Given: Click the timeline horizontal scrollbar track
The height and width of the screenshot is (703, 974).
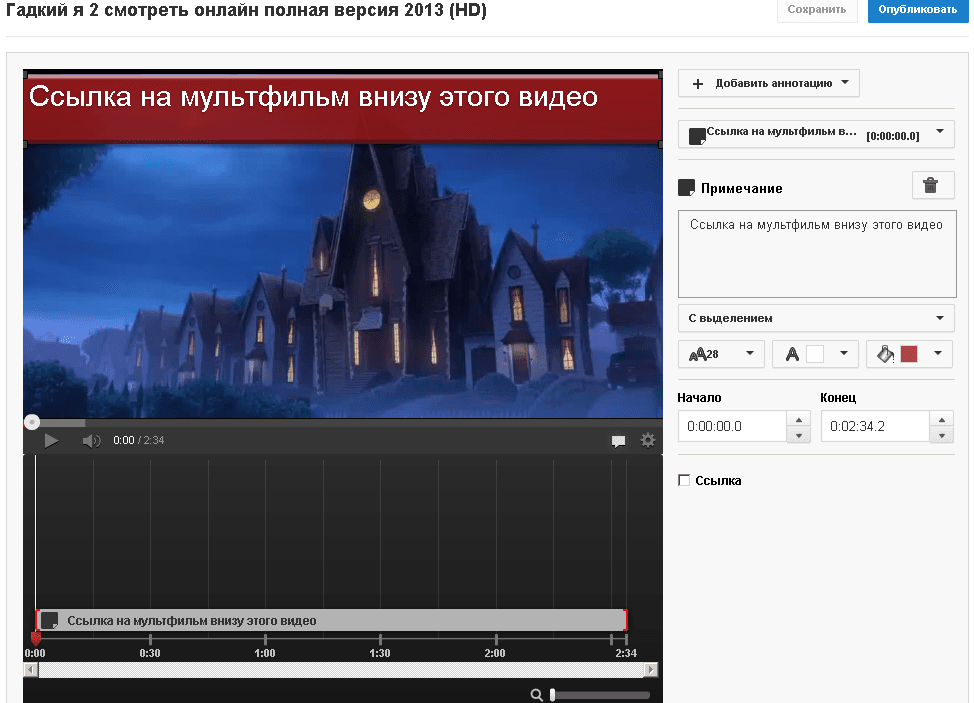Looking at the screenshot, I should tap(340, 669).
